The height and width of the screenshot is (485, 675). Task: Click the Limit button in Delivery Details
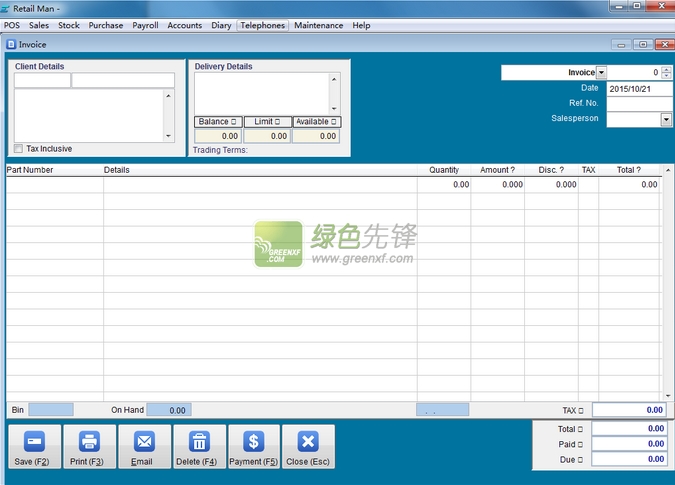coord(267,122)
